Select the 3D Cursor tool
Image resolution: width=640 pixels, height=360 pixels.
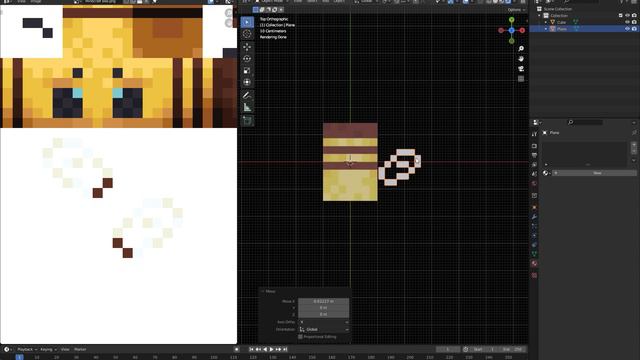(247, 34)
